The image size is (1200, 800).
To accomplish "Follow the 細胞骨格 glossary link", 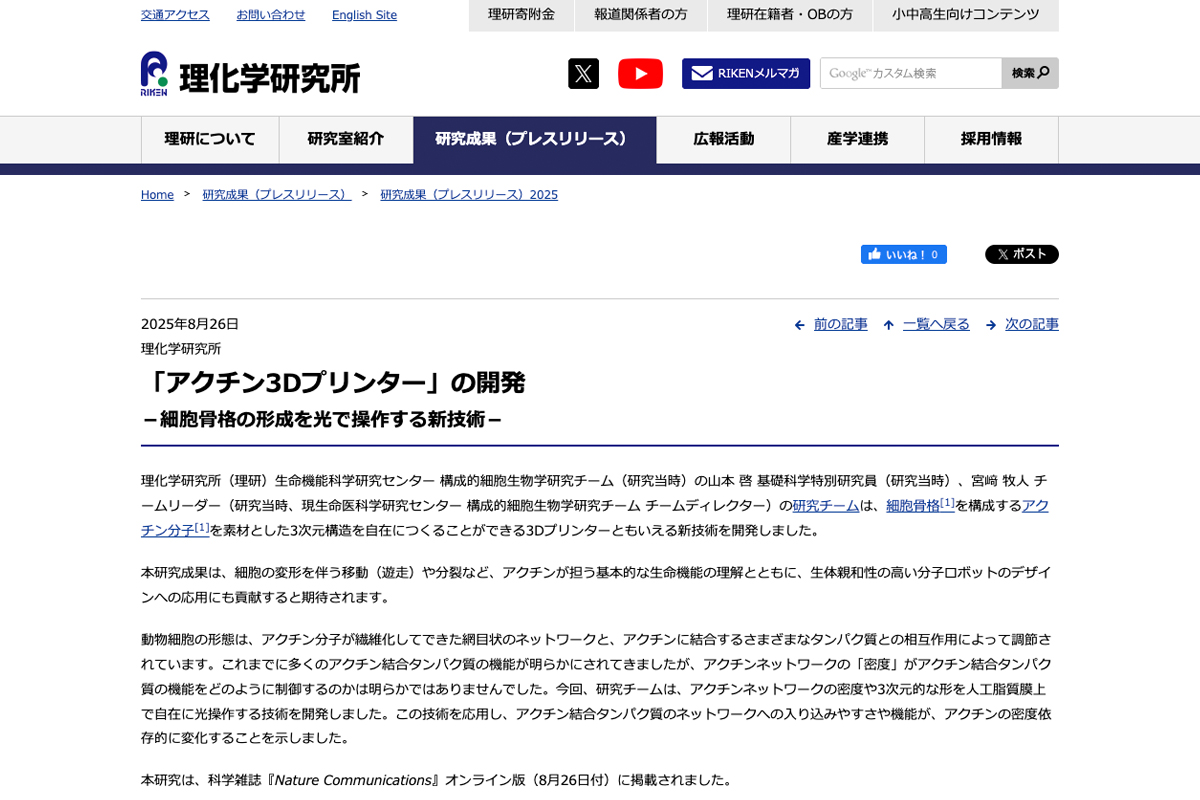I will 912,506.
